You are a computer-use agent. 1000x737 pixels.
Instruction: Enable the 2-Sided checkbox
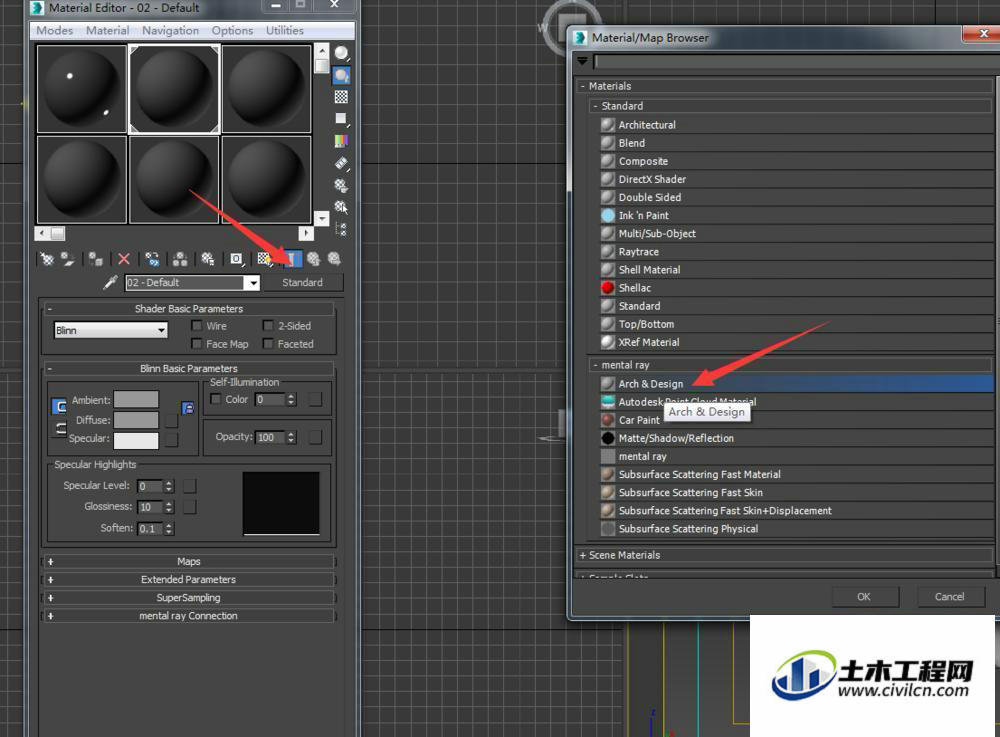268,326
